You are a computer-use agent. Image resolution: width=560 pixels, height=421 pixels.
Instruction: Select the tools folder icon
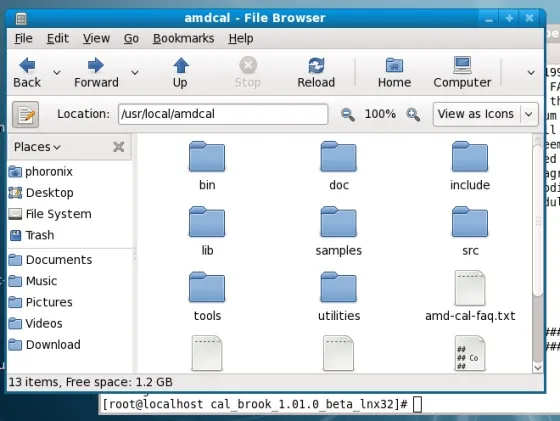(x=207, y=288)
